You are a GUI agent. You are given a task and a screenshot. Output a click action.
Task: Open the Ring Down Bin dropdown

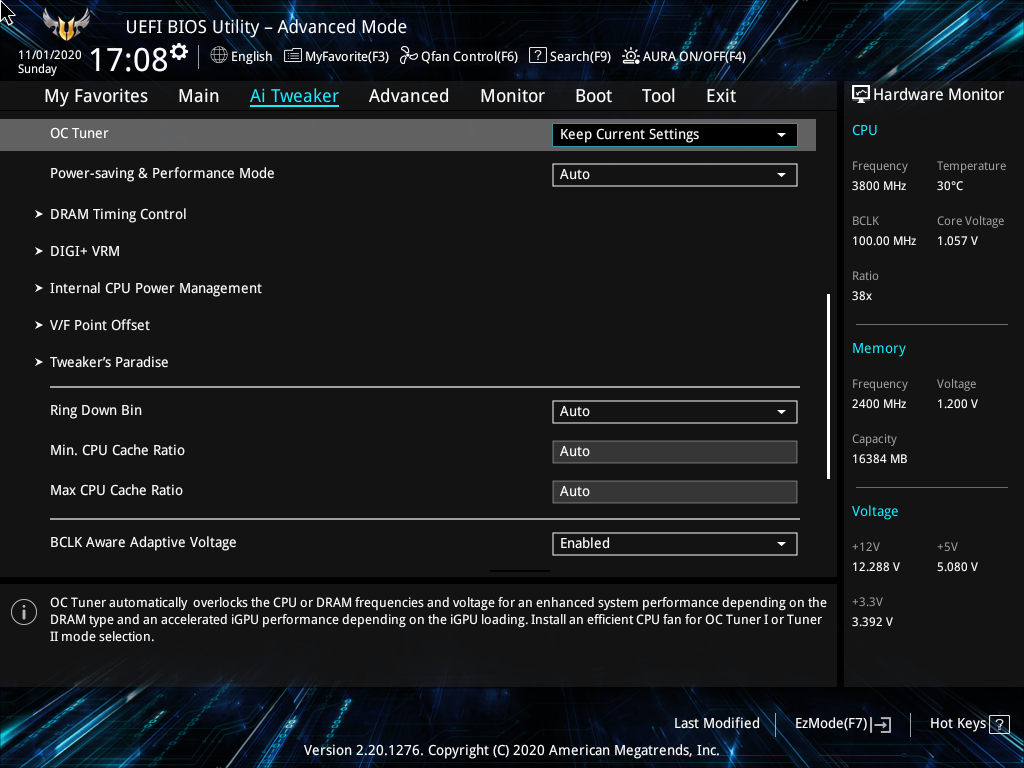pyautogui.click(x=675, y=411)
